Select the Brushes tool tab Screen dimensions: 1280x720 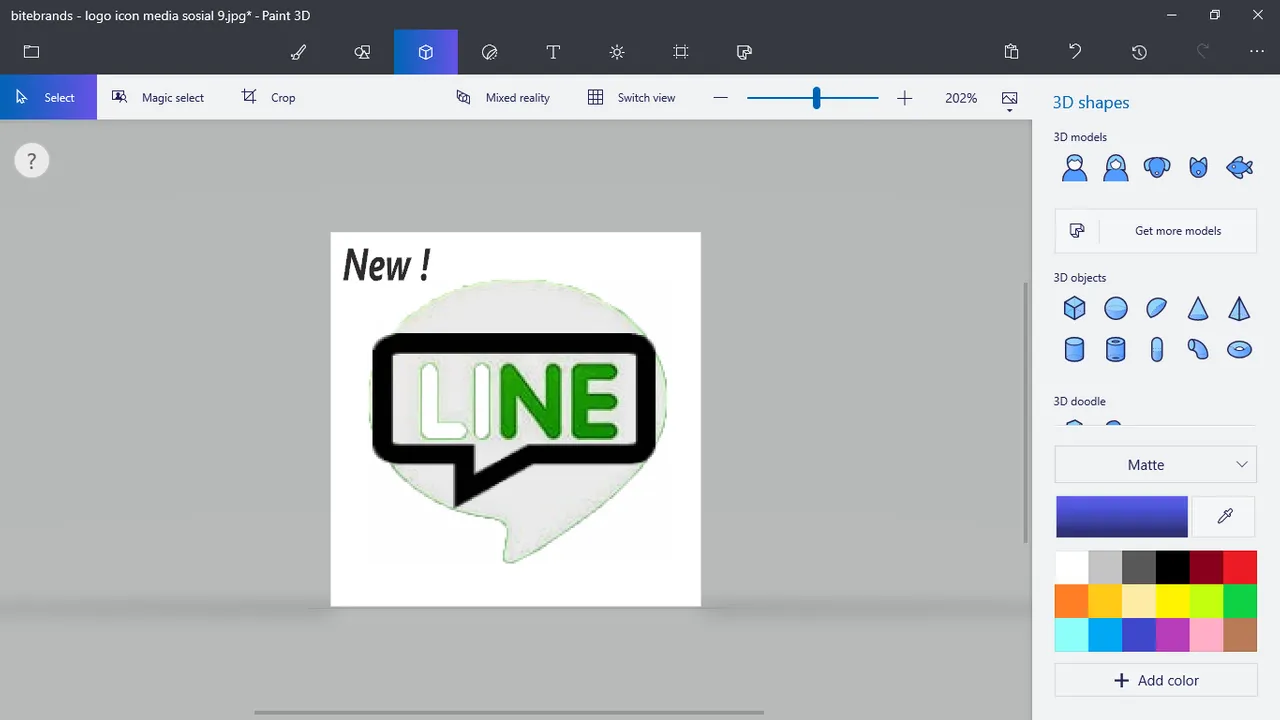click(x=298, y=52)
